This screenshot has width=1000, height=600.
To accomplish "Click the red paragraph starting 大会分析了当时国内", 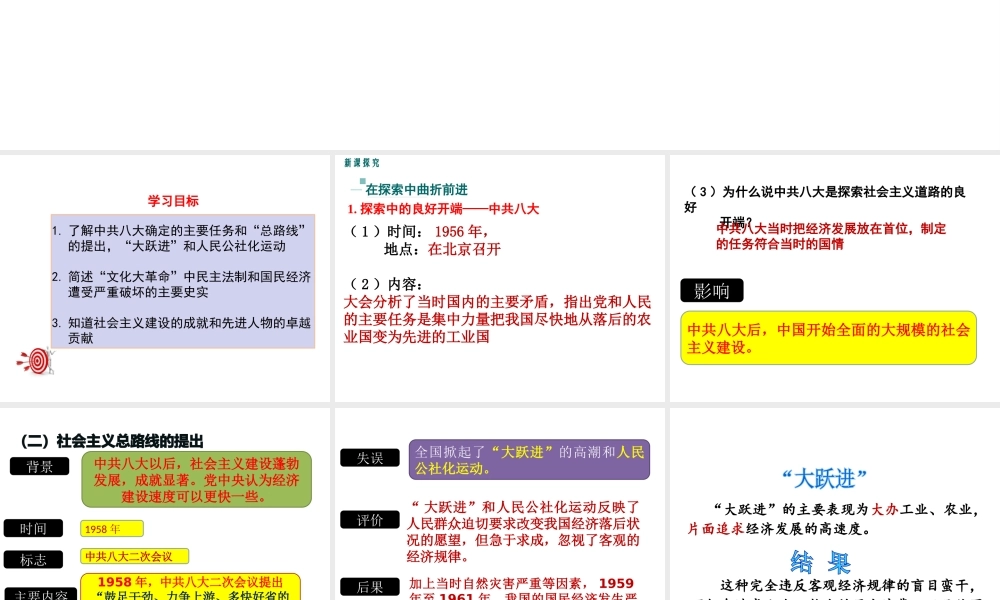I will point(497,319).
